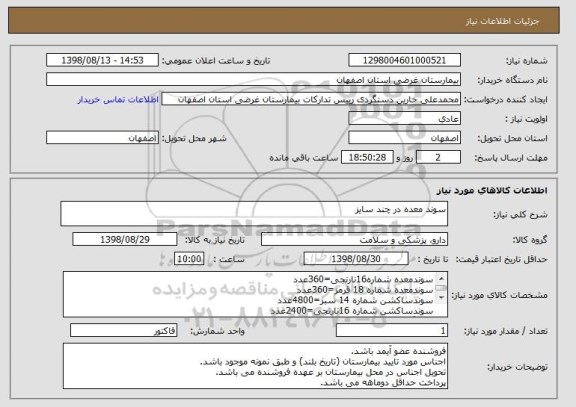Viewport: 576px width, 407px height.
Task: Click the delivery province field اصفهان
Action: [x=404, y=138]
